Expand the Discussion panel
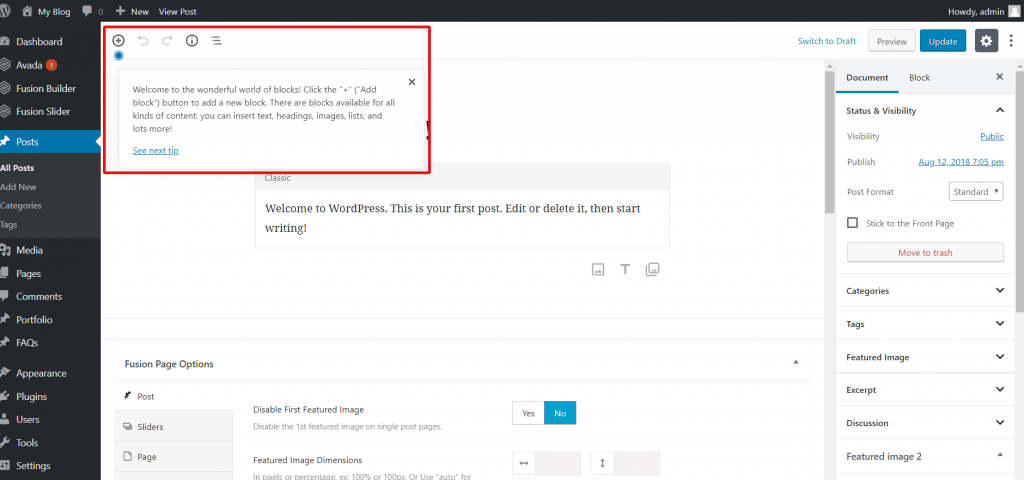Viewport: 1024px width, 480px height. 999,423
